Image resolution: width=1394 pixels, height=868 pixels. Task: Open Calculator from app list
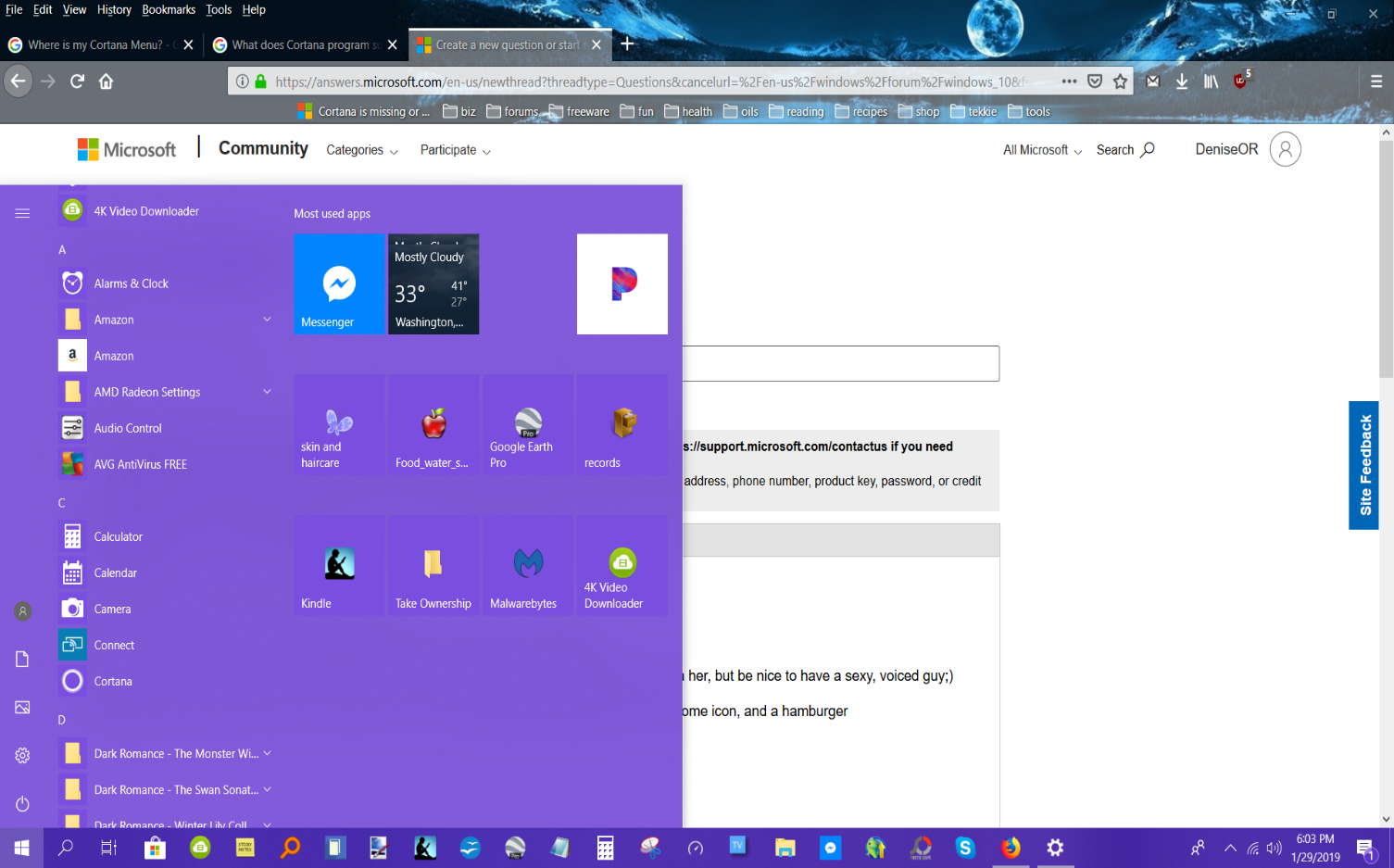coord(167,536)
